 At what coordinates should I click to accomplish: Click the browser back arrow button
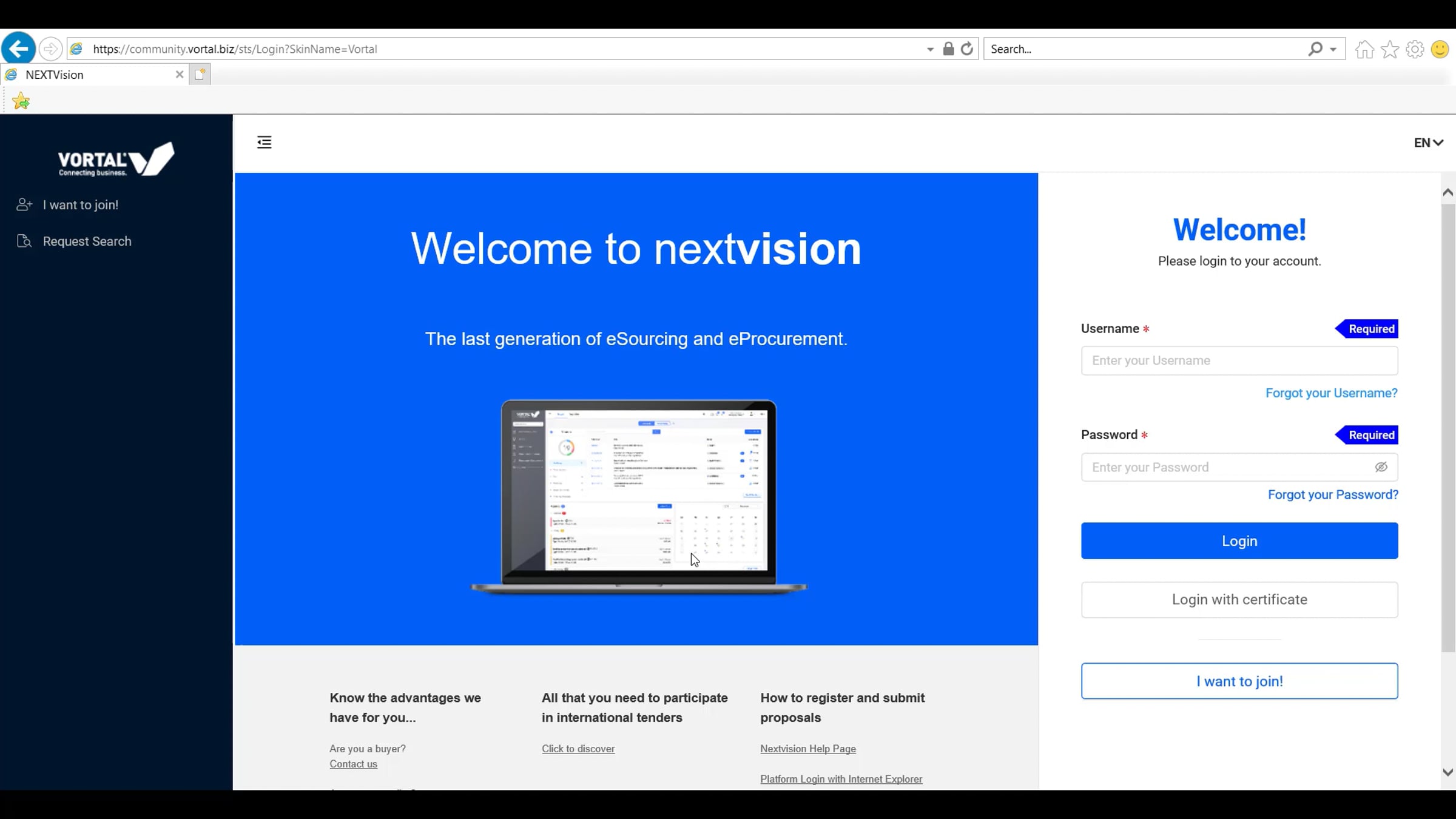tap(18, 48)
